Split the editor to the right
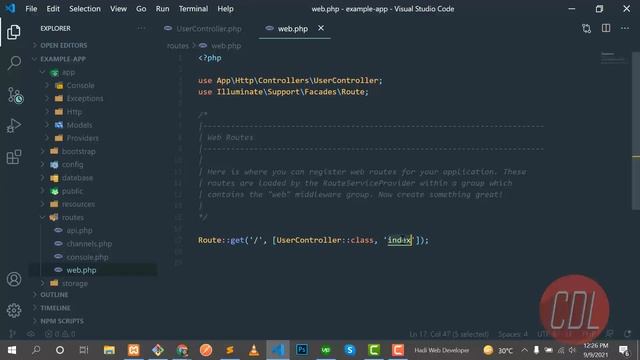Viewport: 640px width, 360px height. 606,28
